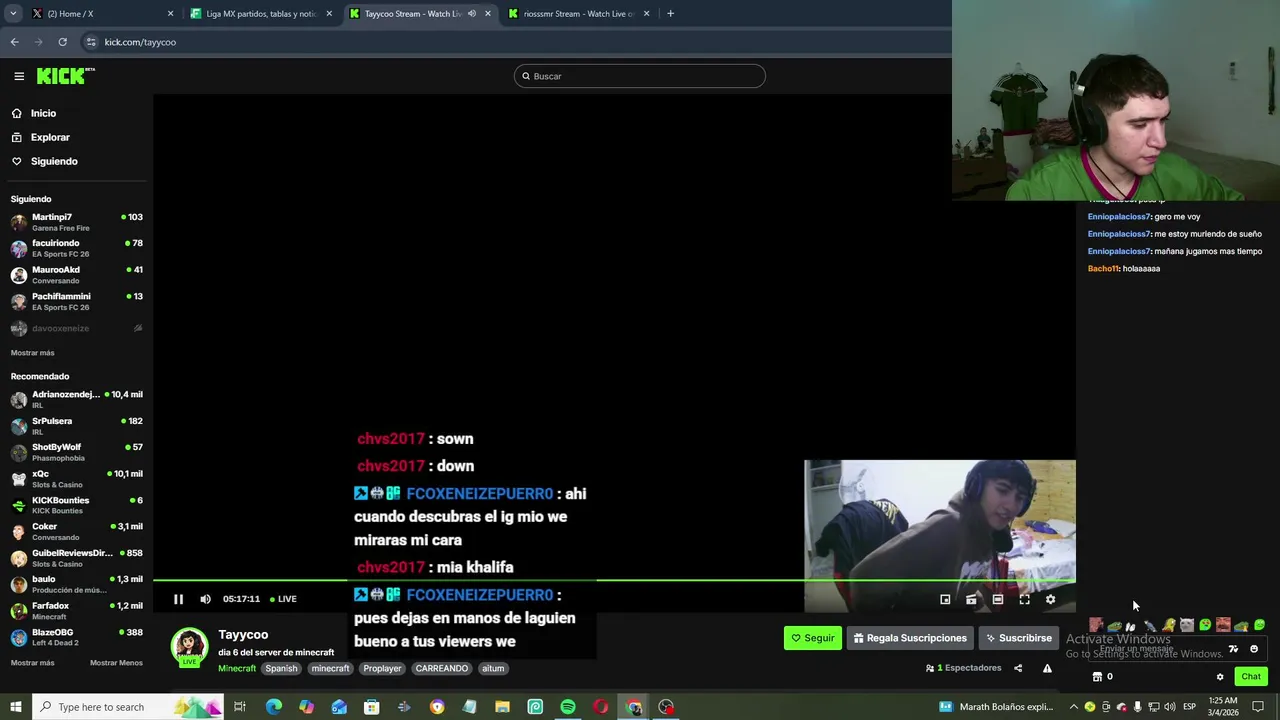Image resolution: width=1280 pixels, height=720 pixels.
Task: Select the CARREANDO tag
Action: click(x=441, y=668)
